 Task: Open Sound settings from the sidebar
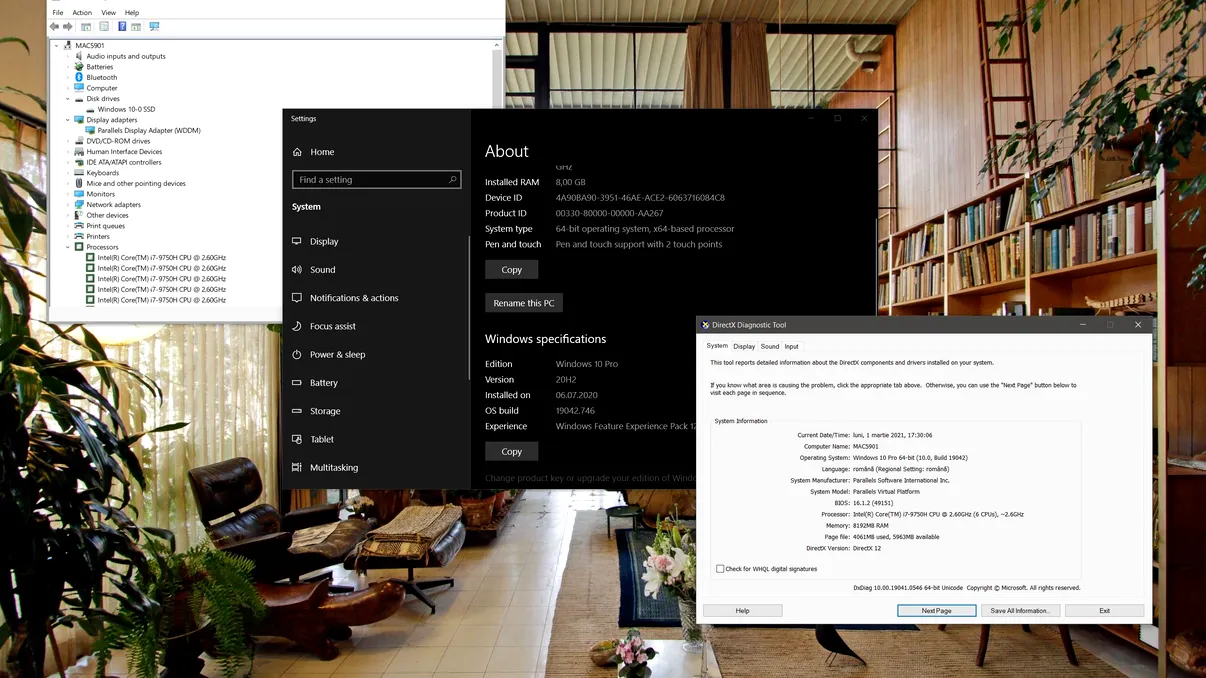320,269
